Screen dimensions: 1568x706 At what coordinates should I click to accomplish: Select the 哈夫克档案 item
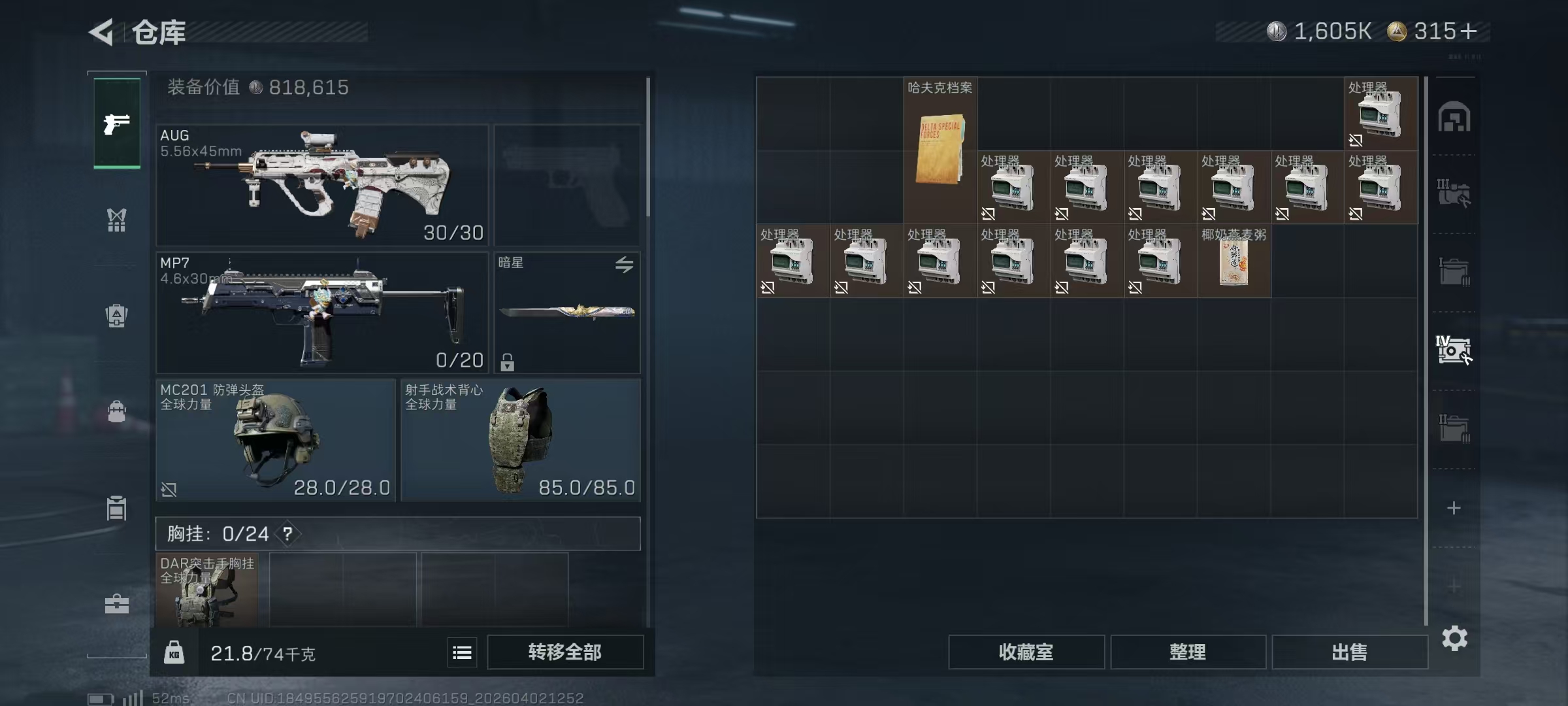940,150
